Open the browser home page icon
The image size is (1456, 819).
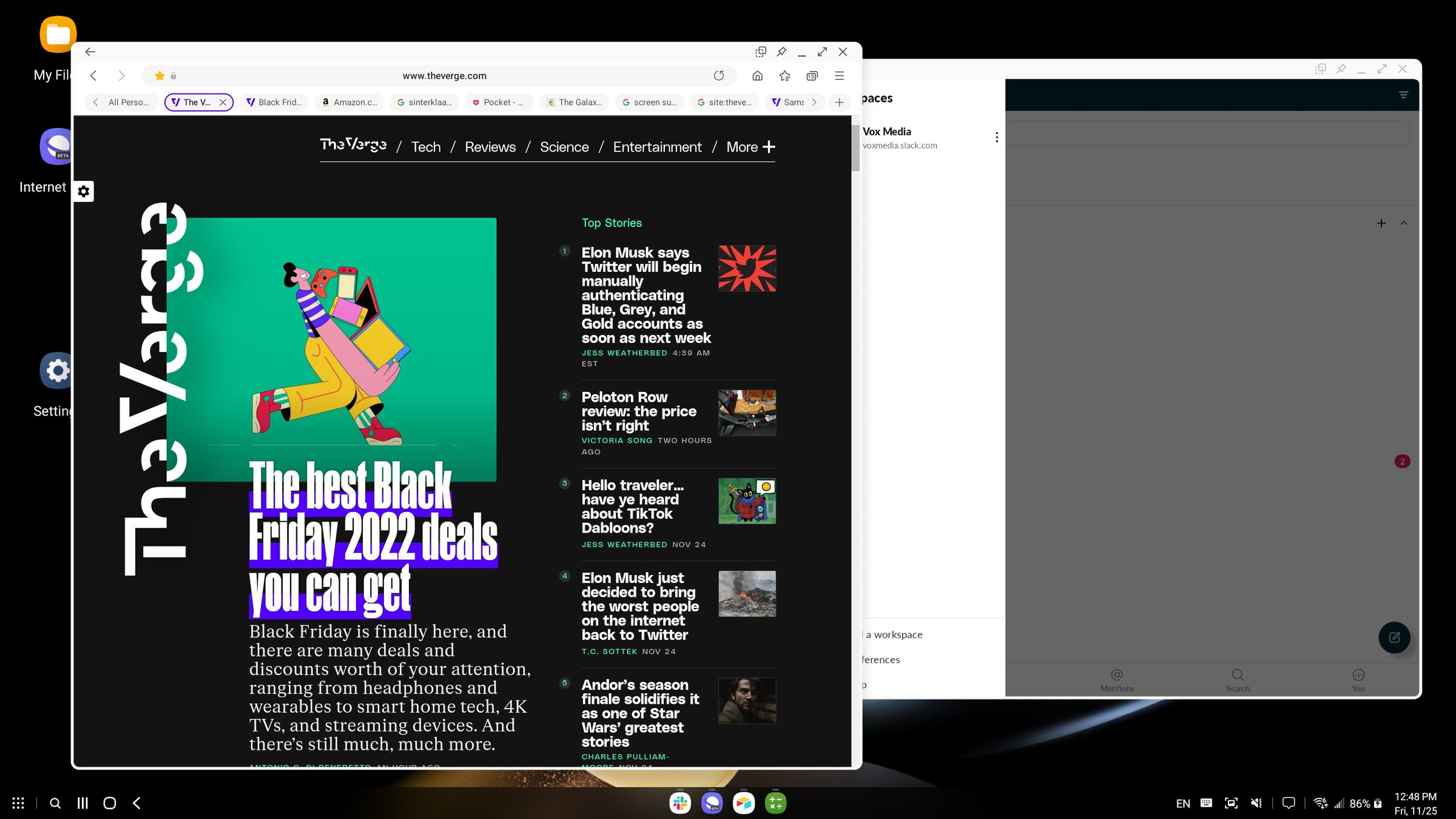pos(757,76)
